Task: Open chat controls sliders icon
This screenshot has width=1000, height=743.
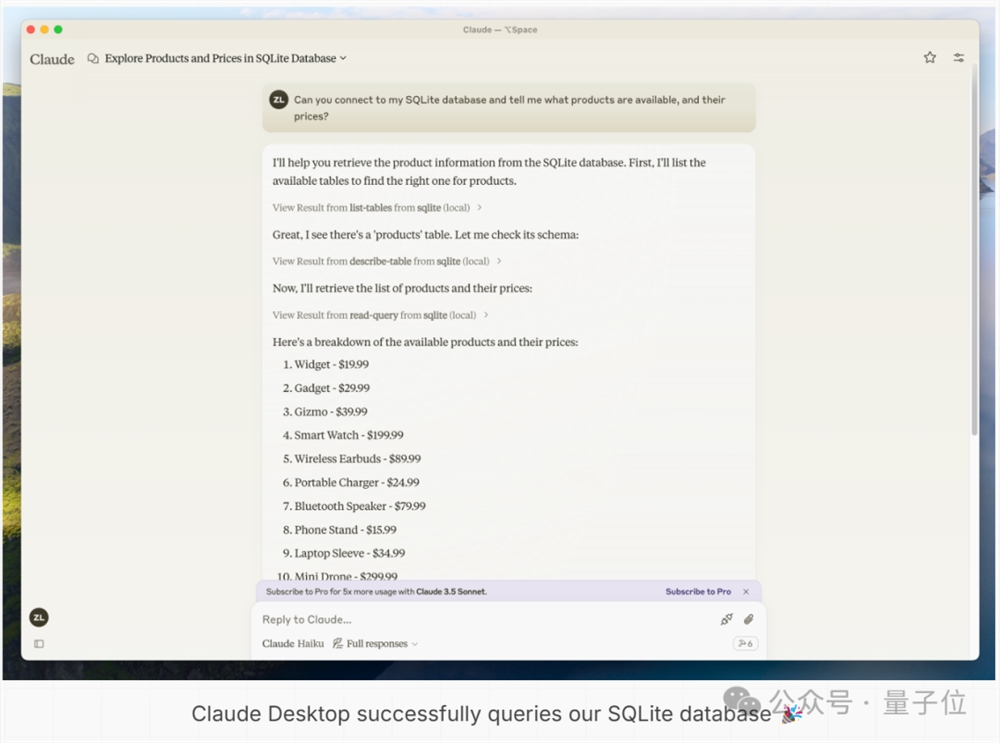Action: point(959,57)
